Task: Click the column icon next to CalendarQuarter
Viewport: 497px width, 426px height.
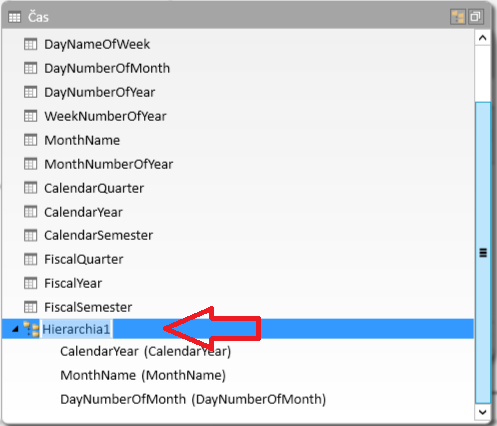Action: pos(30,188)
